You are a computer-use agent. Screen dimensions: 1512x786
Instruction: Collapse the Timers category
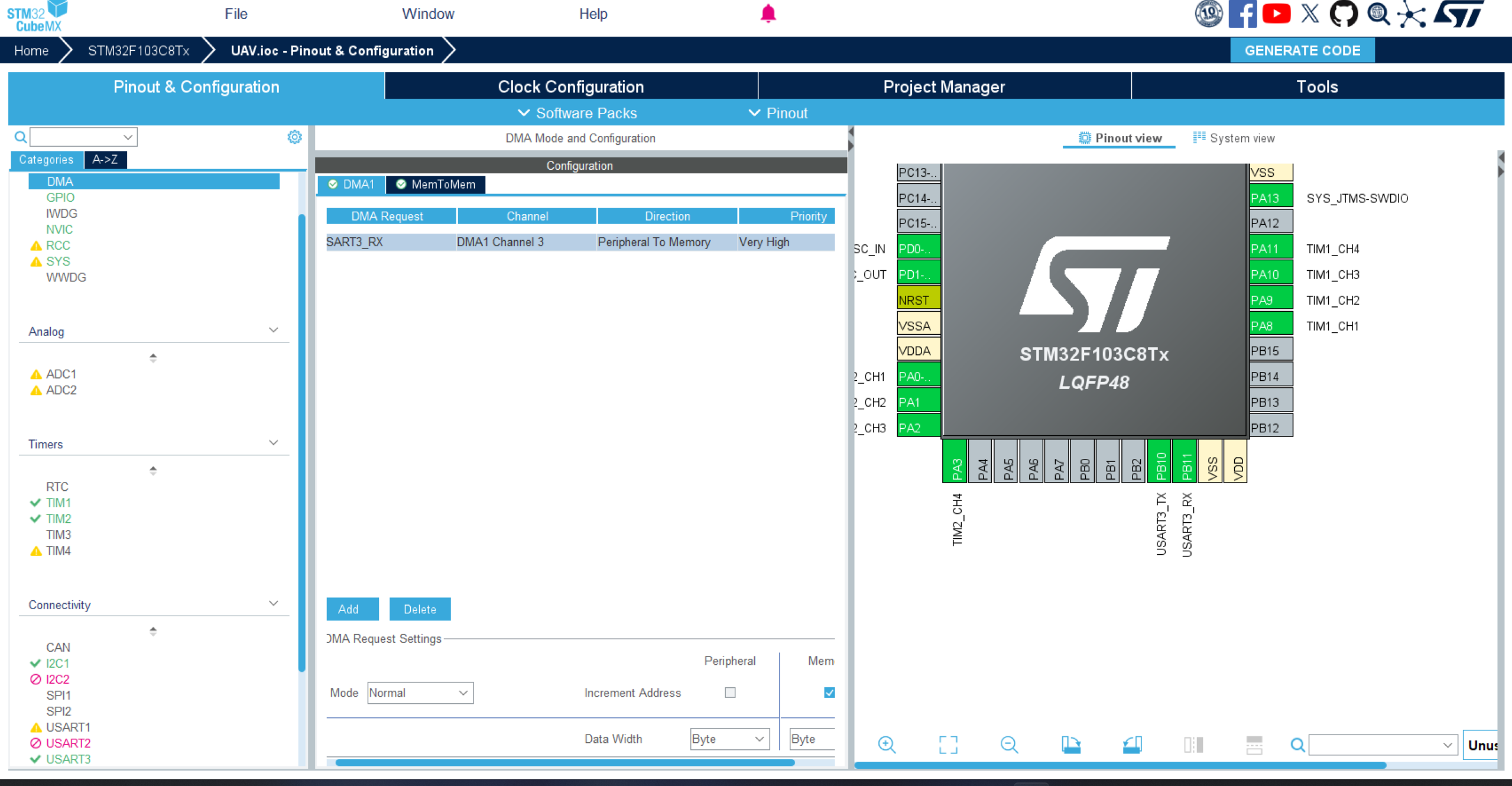pyautogui.click(x=273, y=443)
